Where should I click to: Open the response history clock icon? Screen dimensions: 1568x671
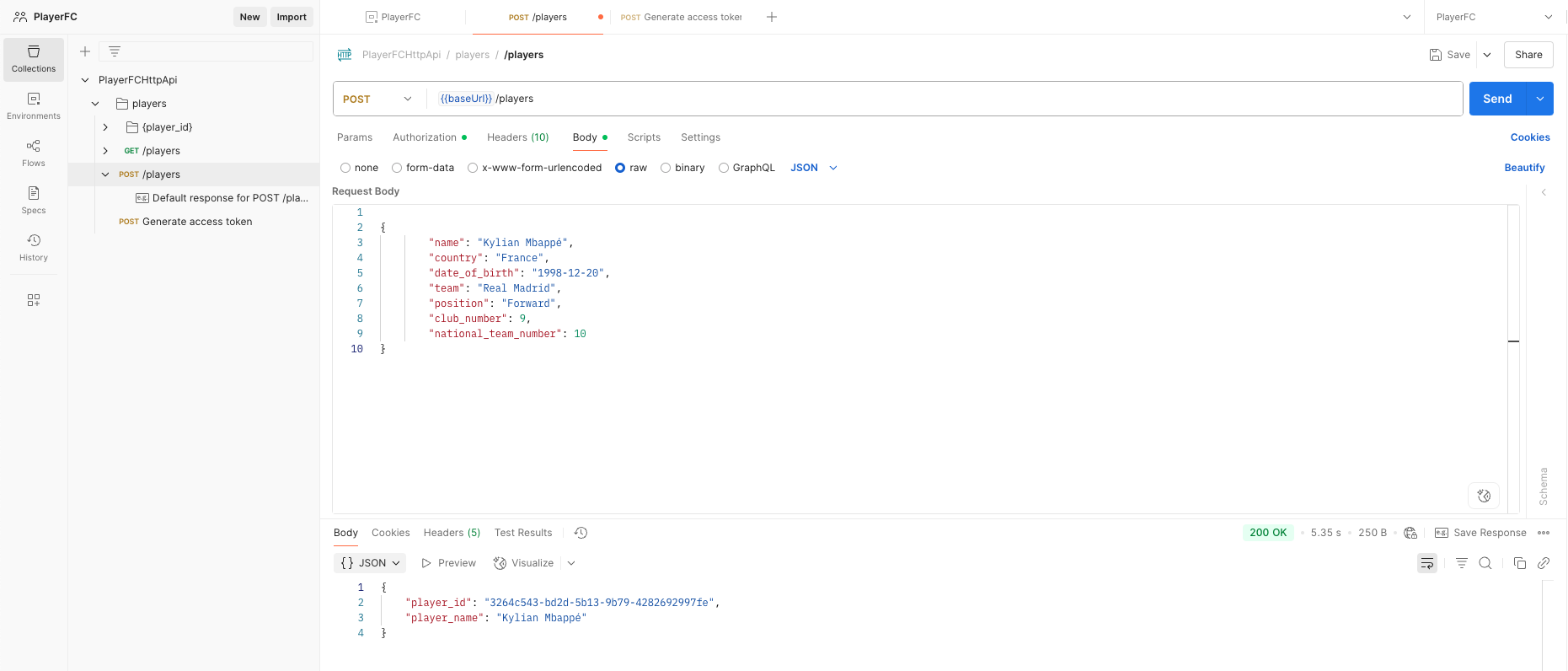coord(581,533)
